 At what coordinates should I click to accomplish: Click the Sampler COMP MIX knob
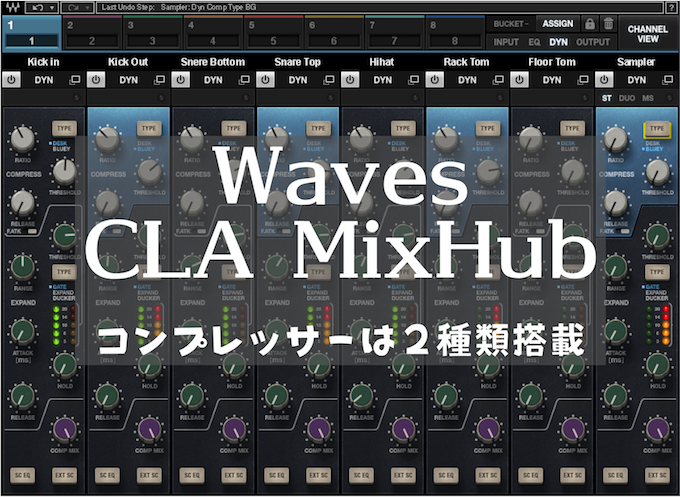click(x=657, y=430)
